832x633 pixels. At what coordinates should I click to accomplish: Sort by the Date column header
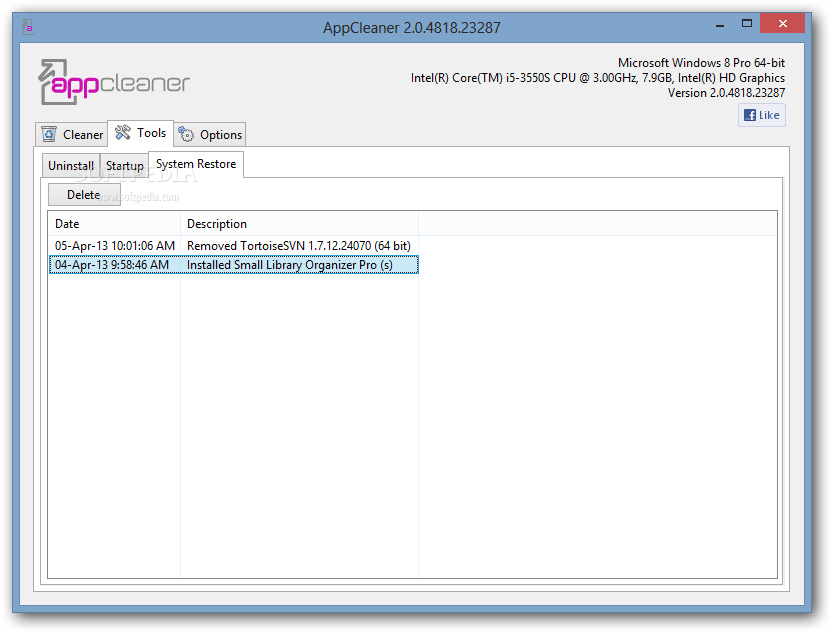coord(114,224)
